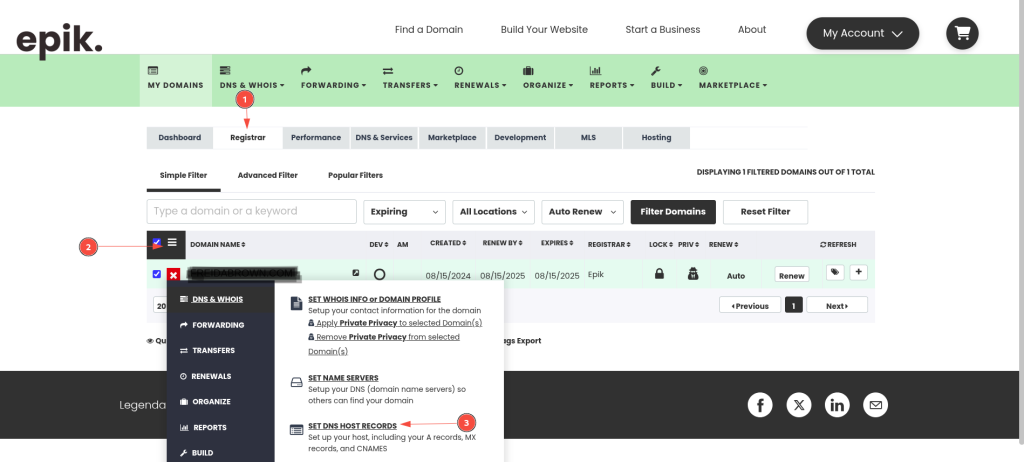
Task: Click the document icon beside Set WHOIS Info
Action: pos(296,304)
